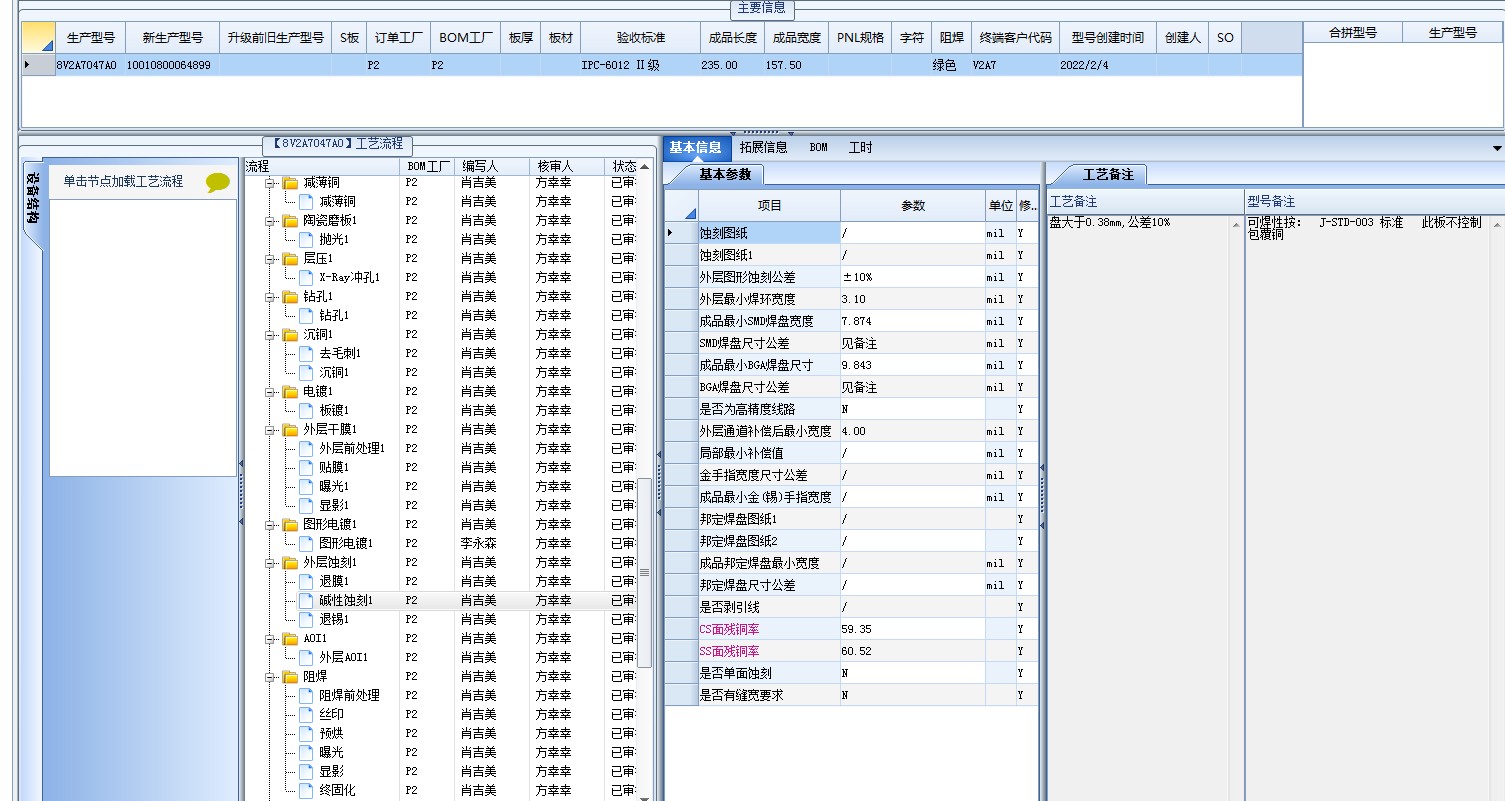Viewport: 1505px width, 801px height.
Task: Select the 基本参数 sub-tab
Action: tap(725, 174)
